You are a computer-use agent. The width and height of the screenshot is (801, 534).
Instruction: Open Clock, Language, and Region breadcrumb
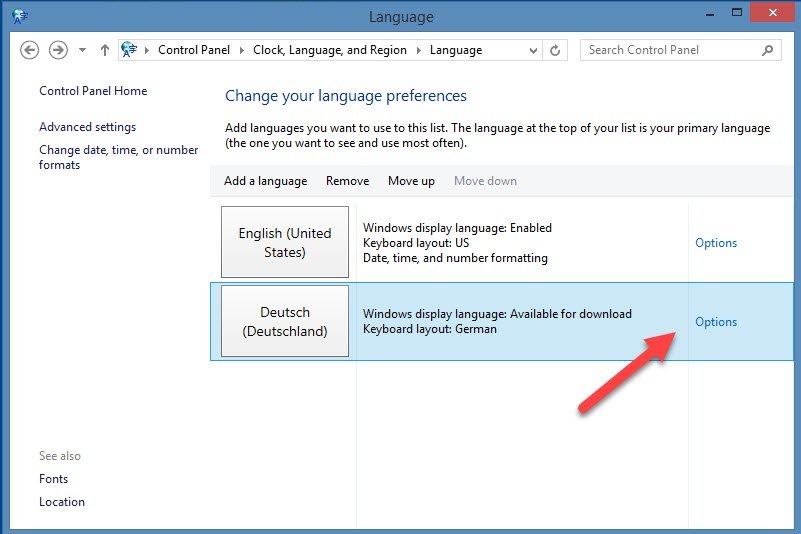pyautogui.click(x=330, y=50)
